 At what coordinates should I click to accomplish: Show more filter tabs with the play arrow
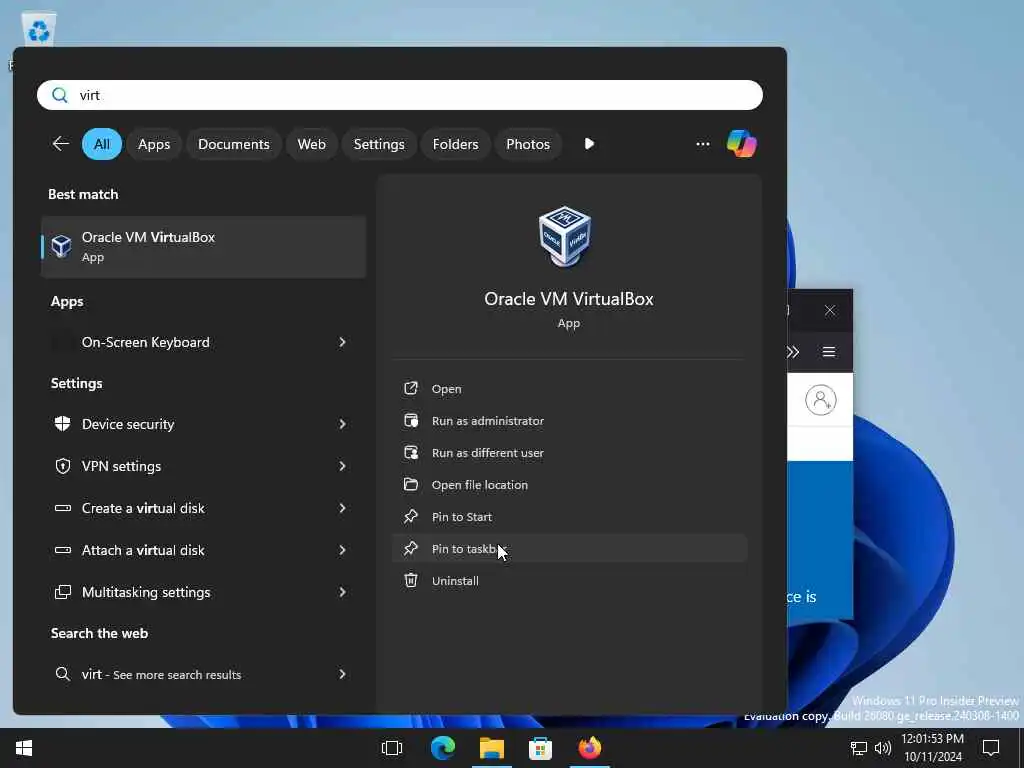tap(589, 144)
